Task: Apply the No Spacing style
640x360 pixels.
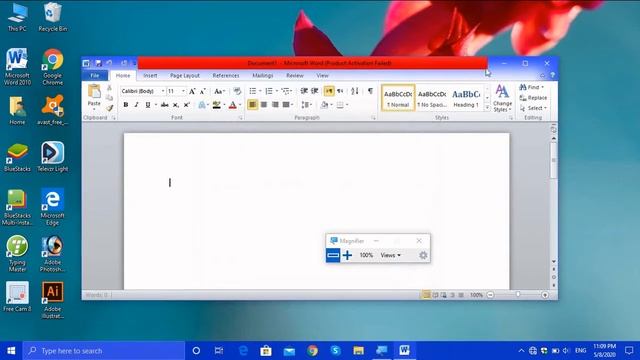Action: point(432,98)
